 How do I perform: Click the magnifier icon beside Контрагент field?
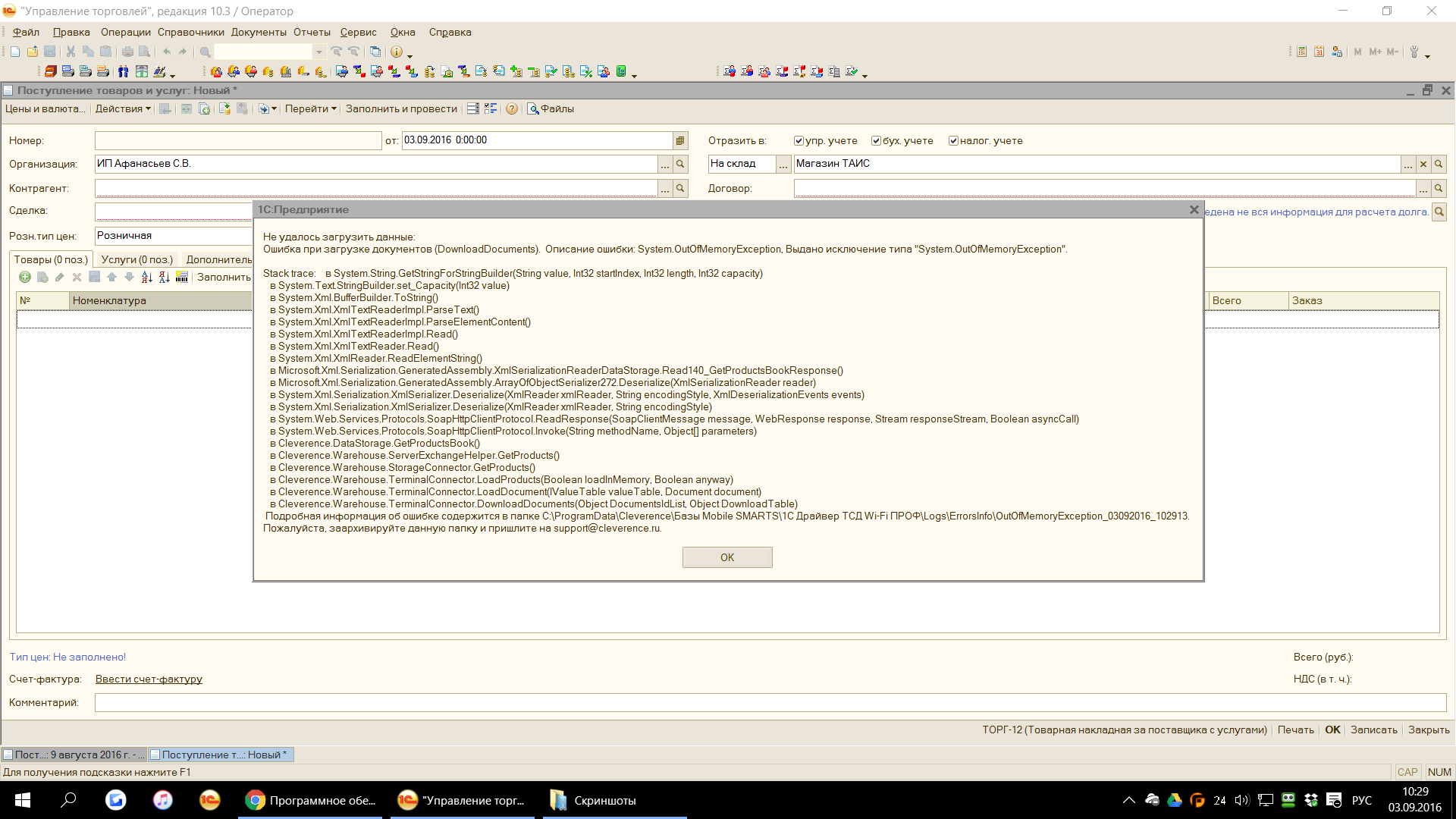click(x=680, y=188)
